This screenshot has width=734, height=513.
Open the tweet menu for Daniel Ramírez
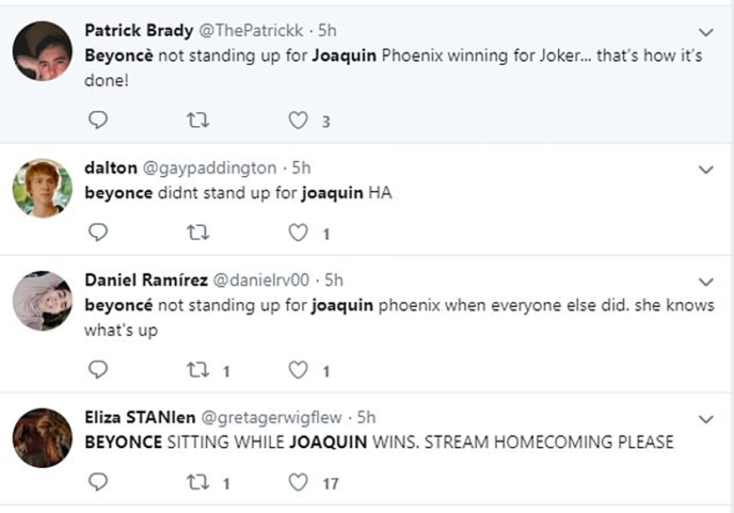point(706,282)
